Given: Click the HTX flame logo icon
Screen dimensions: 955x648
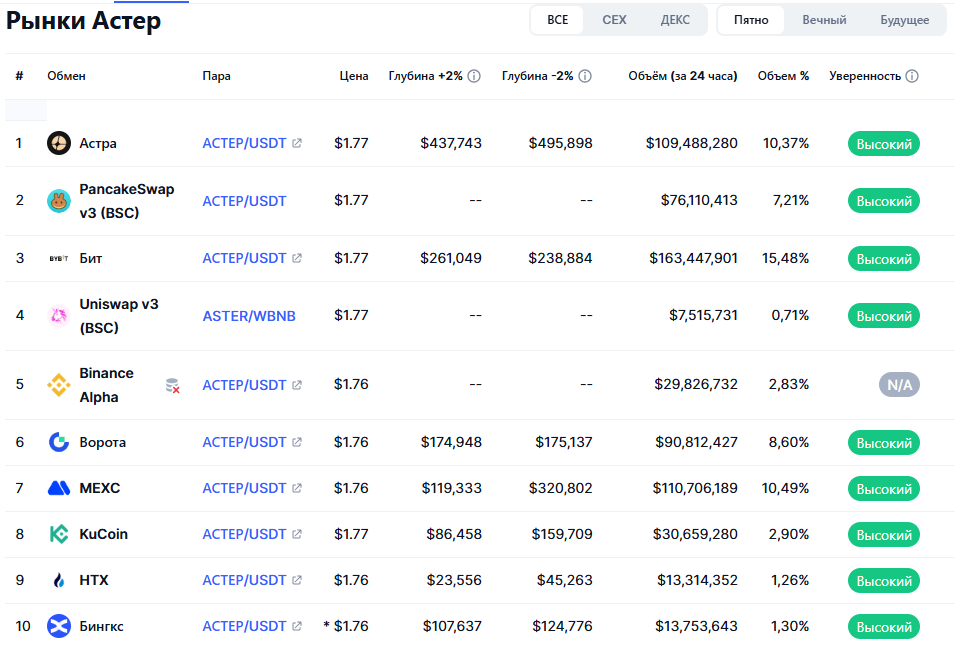Looking at the screenshot, I should 59,580.
